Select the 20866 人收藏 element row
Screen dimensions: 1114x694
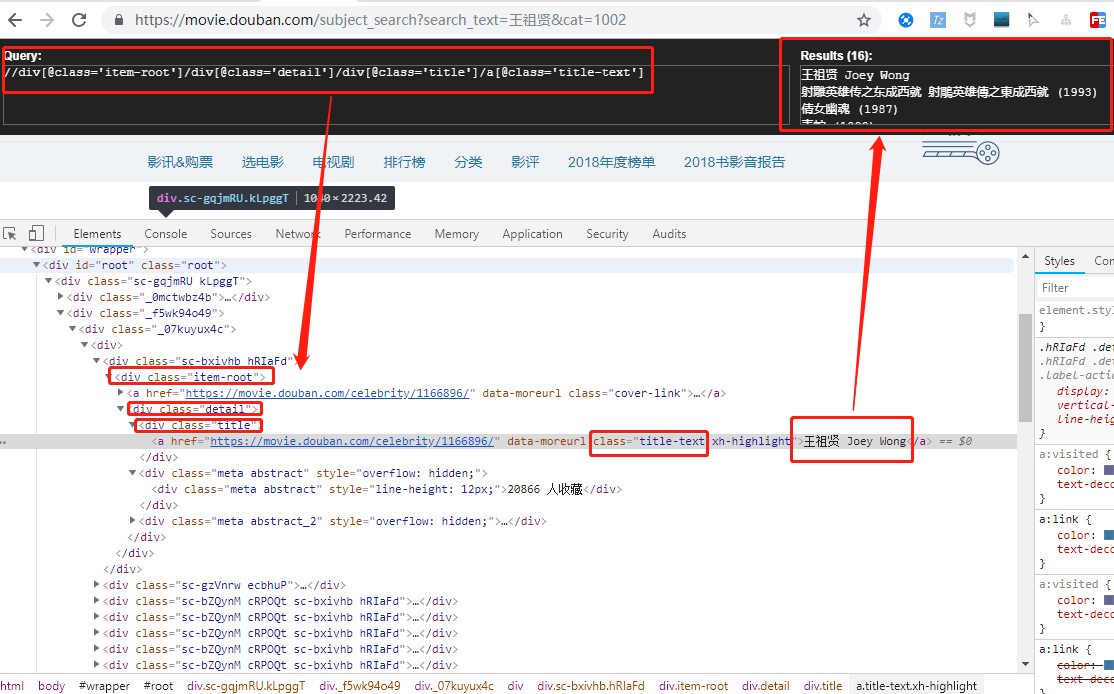tap(386, 489)
